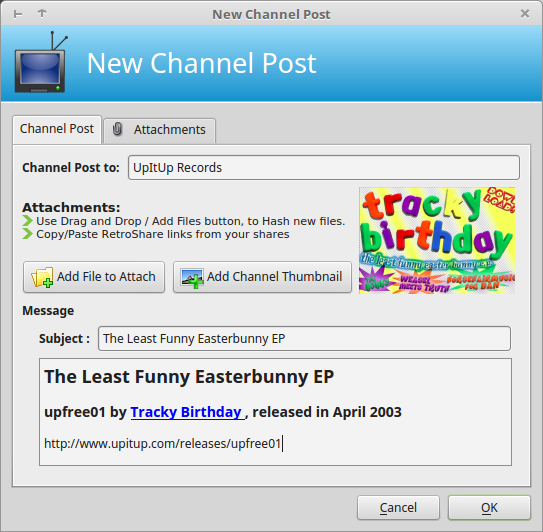Open the Tracky Birthday hyperlink
The height and width of the screenshot is (532, 543).
click(187, 412)
